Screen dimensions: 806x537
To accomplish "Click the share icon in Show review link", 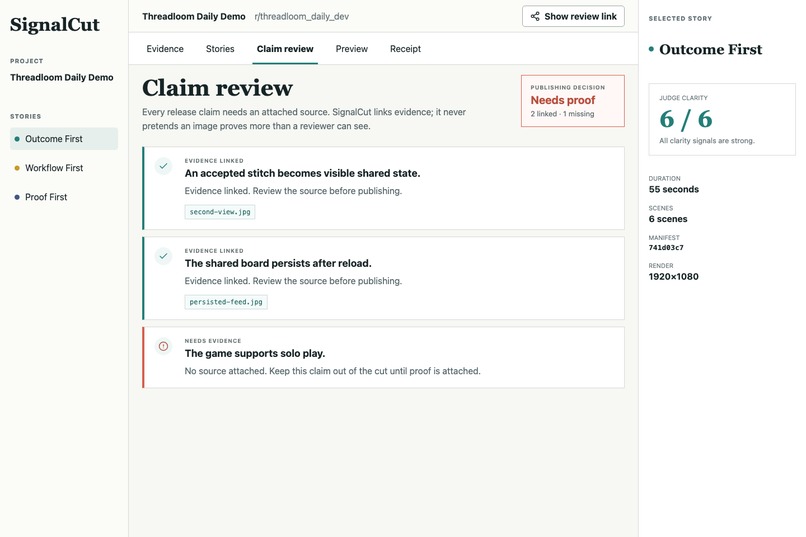I will [x=535, y=16].
